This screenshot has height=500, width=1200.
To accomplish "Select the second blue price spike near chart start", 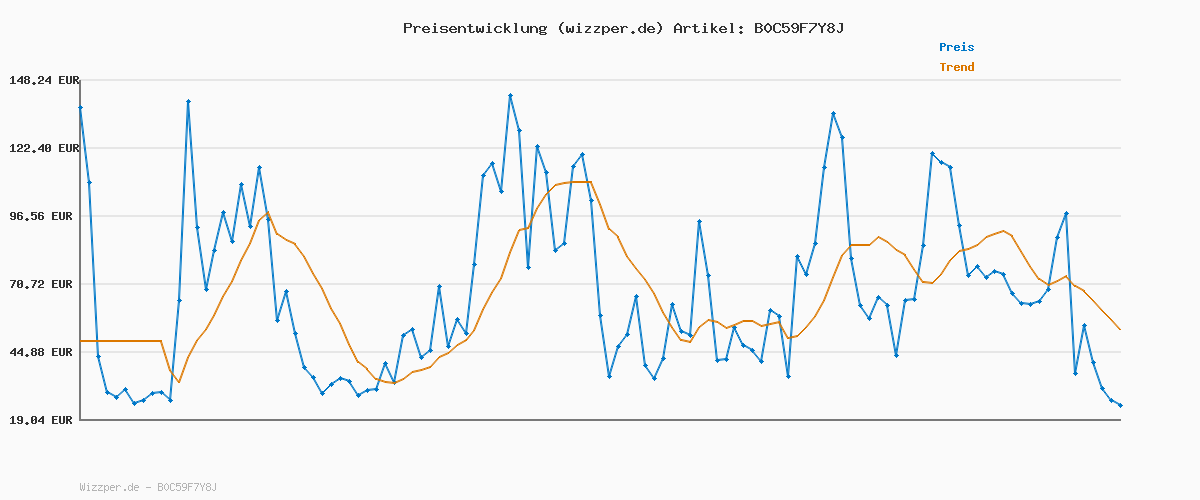I will pyautogui.click(x=188, y=101).
